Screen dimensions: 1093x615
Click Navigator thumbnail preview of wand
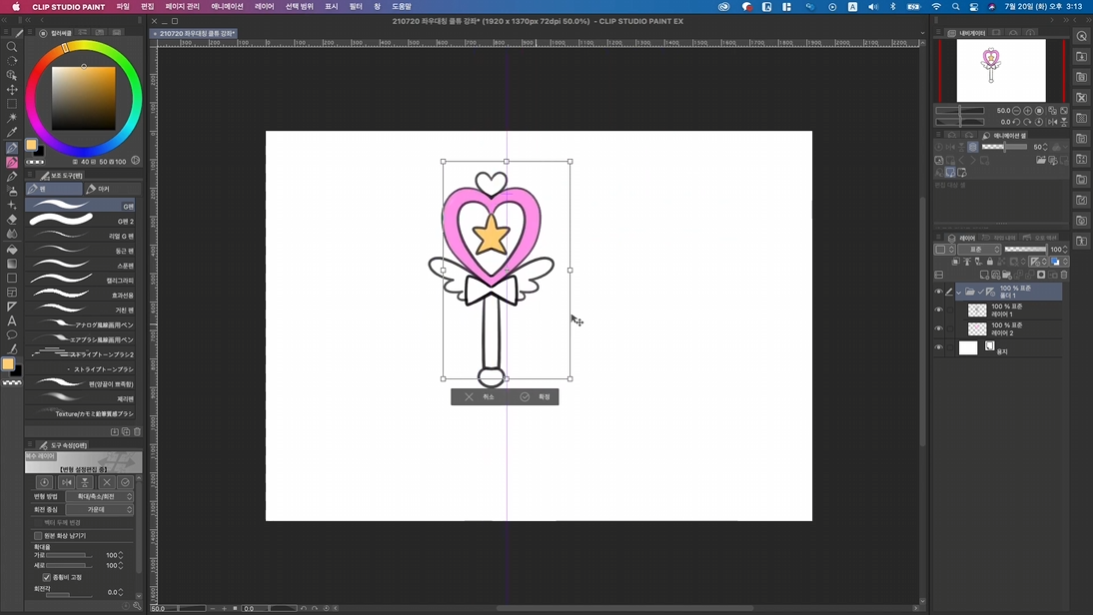(x=1000, y=70)
